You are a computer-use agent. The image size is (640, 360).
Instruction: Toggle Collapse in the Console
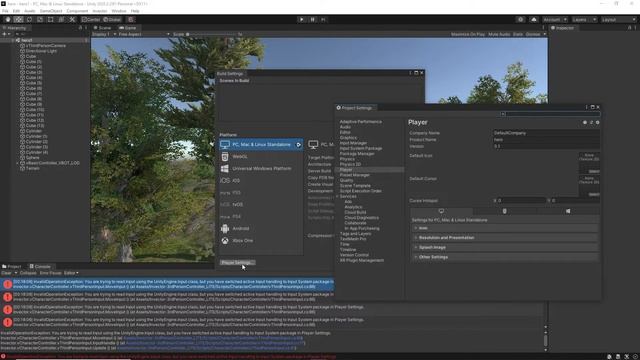28,273
